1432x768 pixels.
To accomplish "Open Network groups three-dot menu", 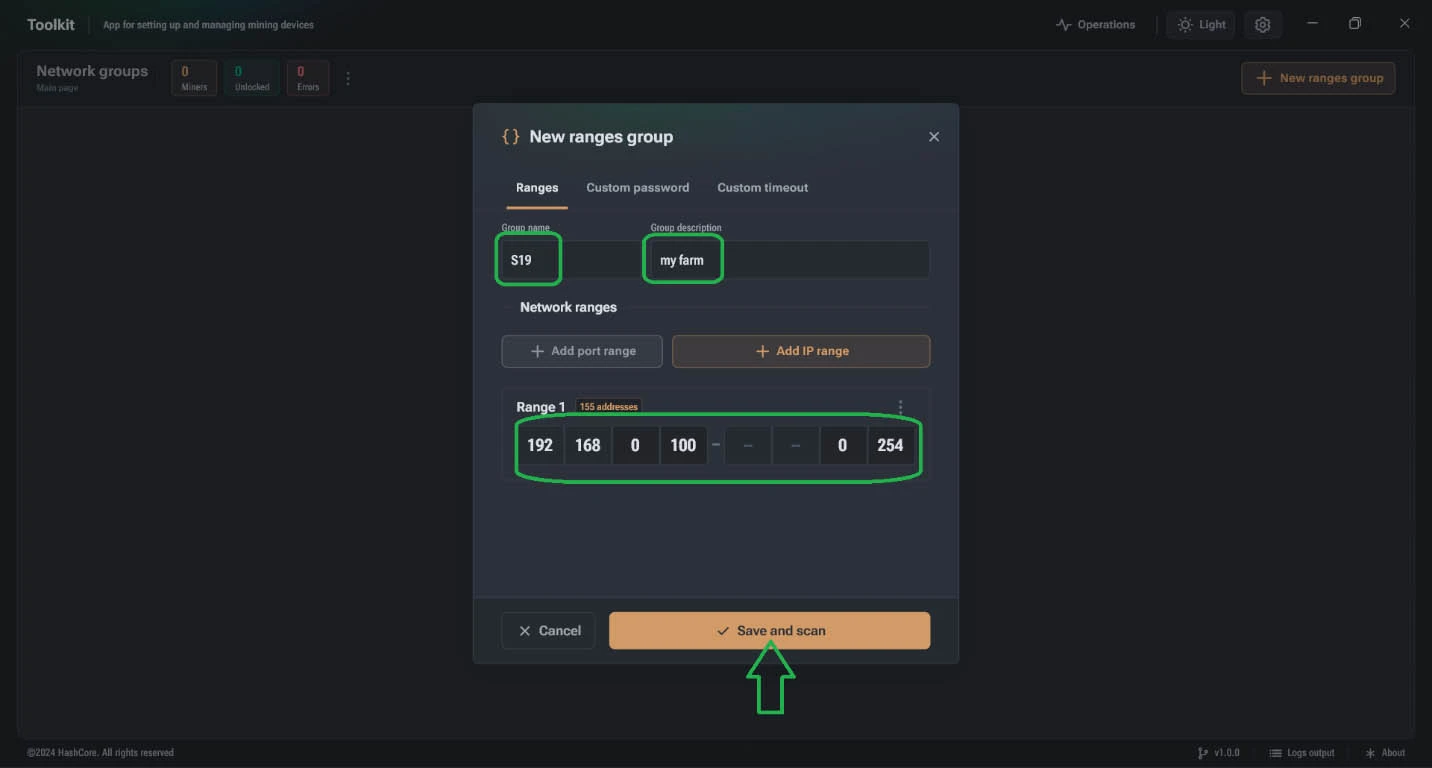I will (x=348, y=78).
